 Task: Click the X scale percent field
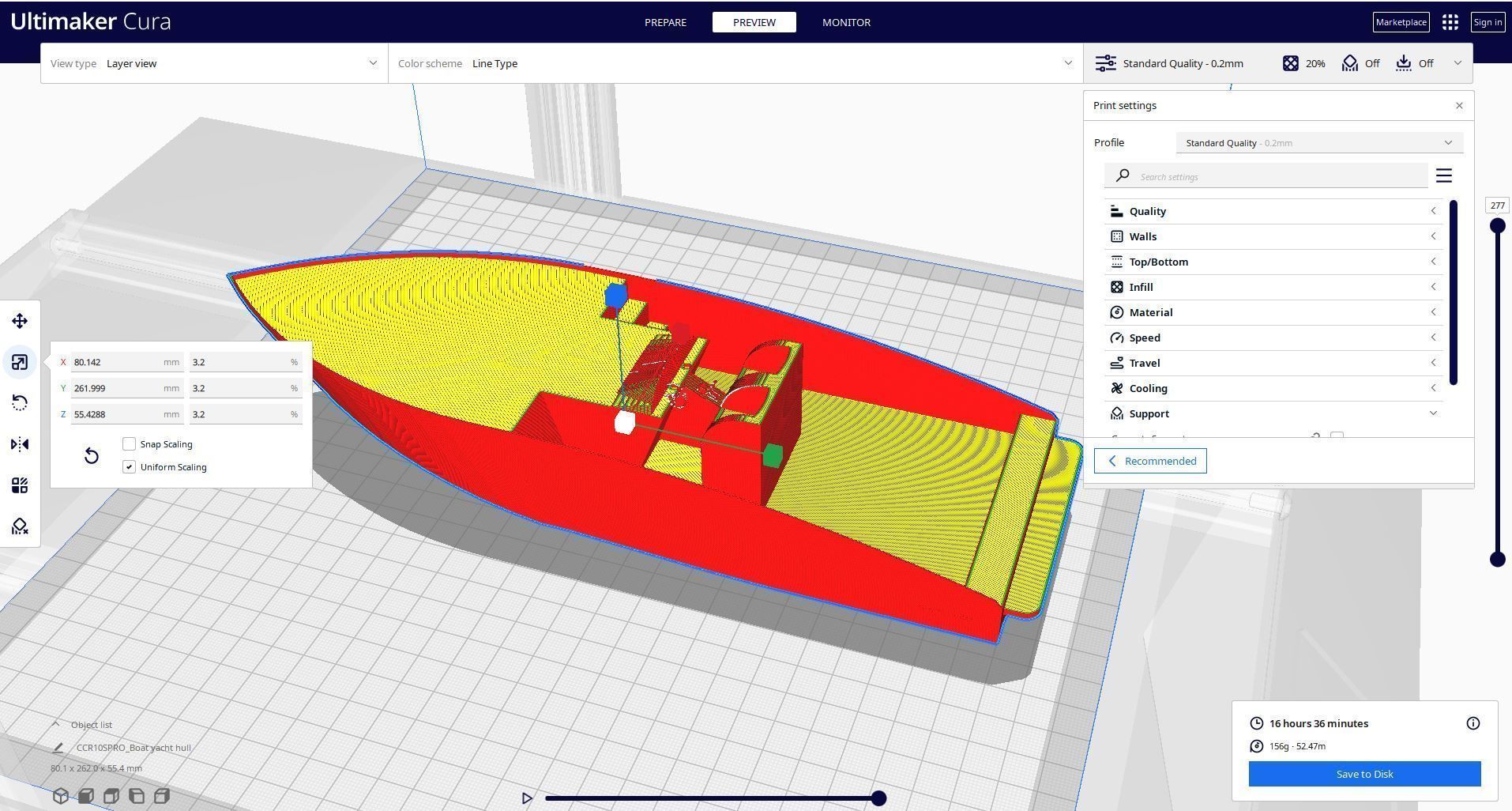(x=246, y=362)
